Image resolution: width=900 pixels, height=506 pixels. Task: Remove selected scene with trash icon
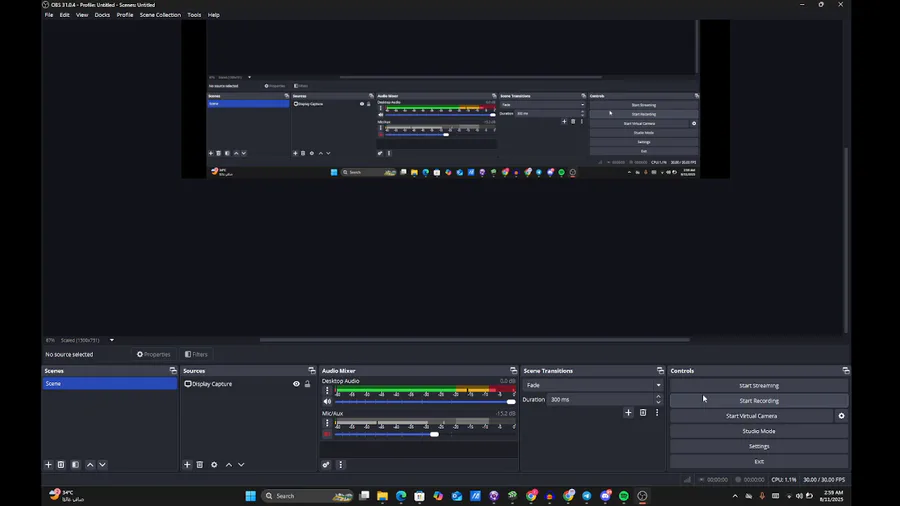pos(61,465)
